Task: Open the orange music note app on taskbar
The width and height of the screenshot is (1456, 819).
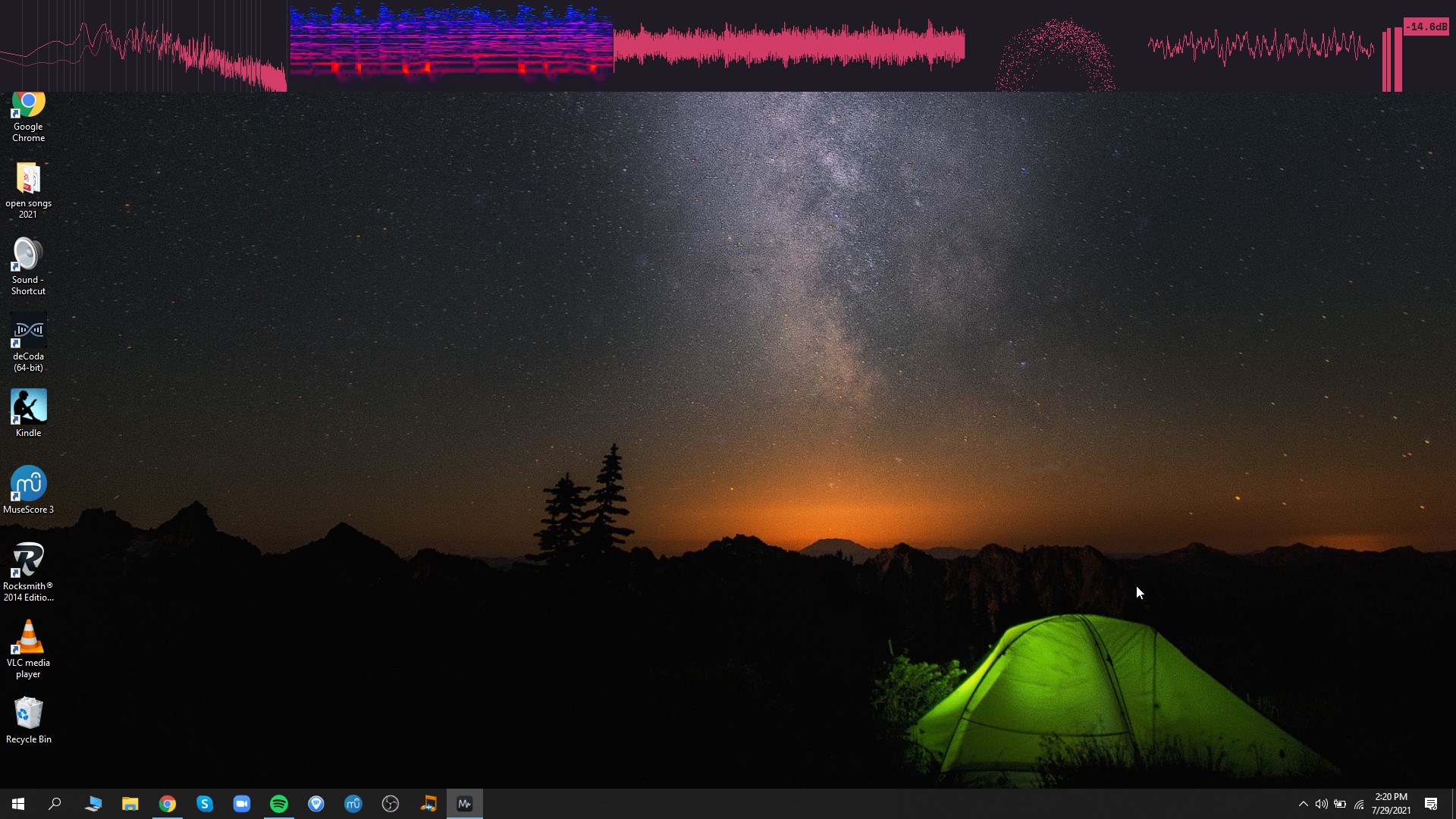Action: (x=428, y=804)
